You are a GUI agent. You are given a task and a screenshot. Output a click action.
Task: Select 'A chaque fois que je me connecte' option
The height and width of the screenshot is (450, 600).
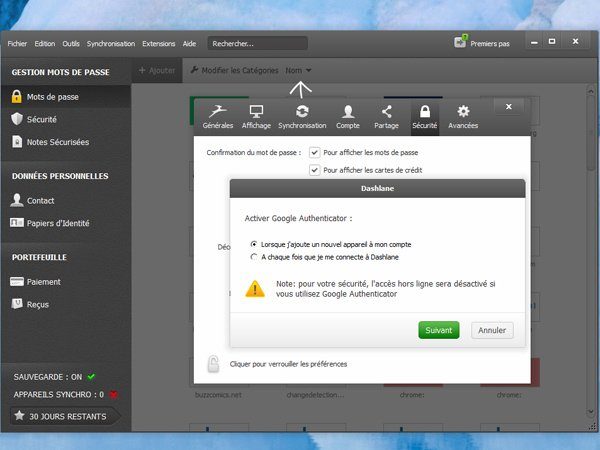click(x=254, y=257)
